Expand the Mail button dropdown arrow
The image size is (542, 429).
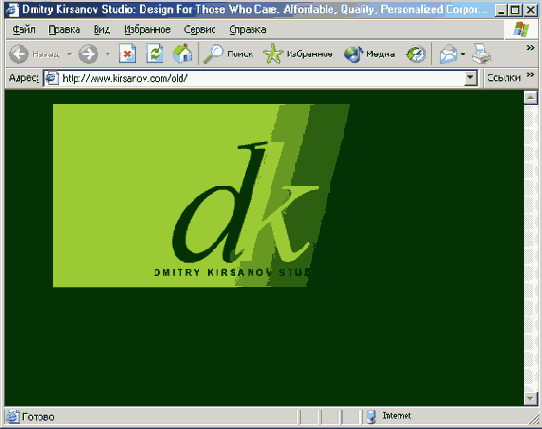[x=463, y=54]
